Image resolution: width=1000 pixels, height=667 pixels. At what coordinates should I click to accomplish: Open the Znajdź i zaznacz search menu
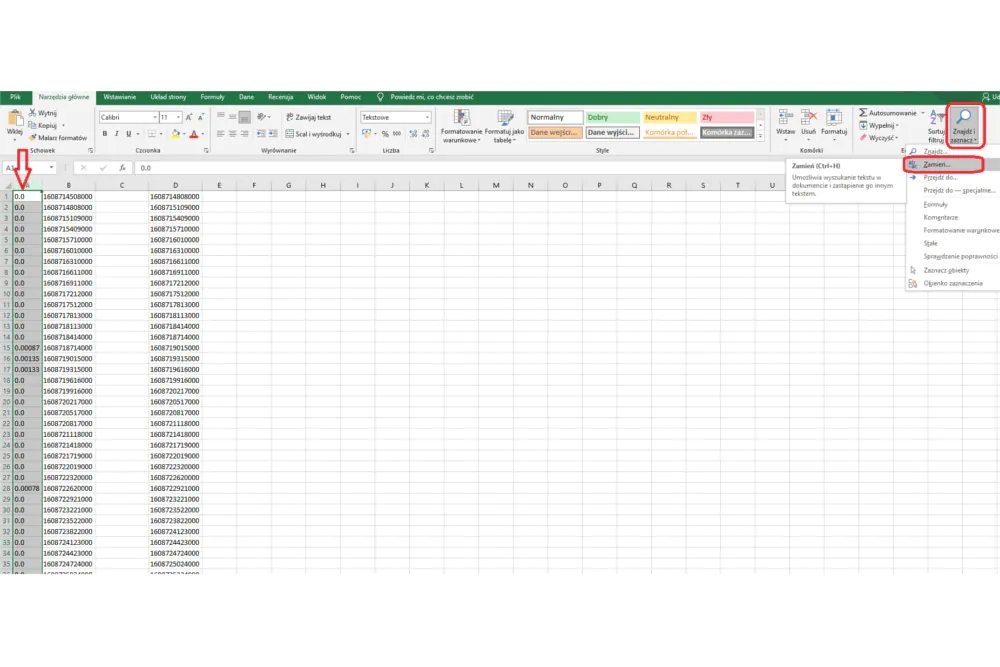tap(964, 126)
